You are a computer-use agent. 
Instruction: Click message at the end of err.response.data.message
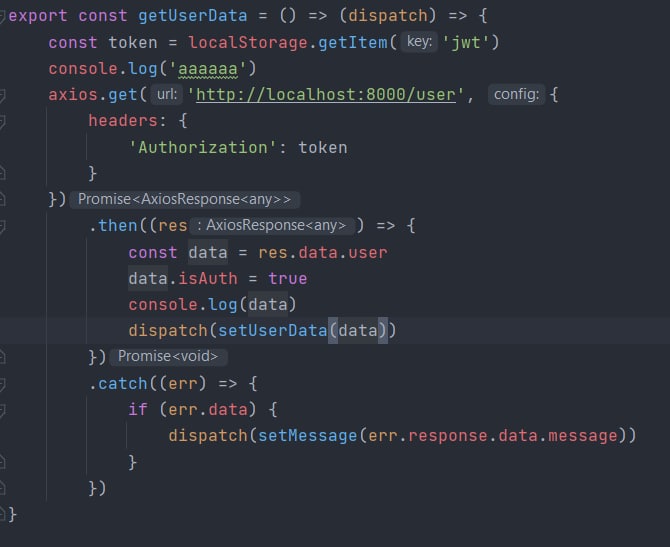click(x=583, y=436)
